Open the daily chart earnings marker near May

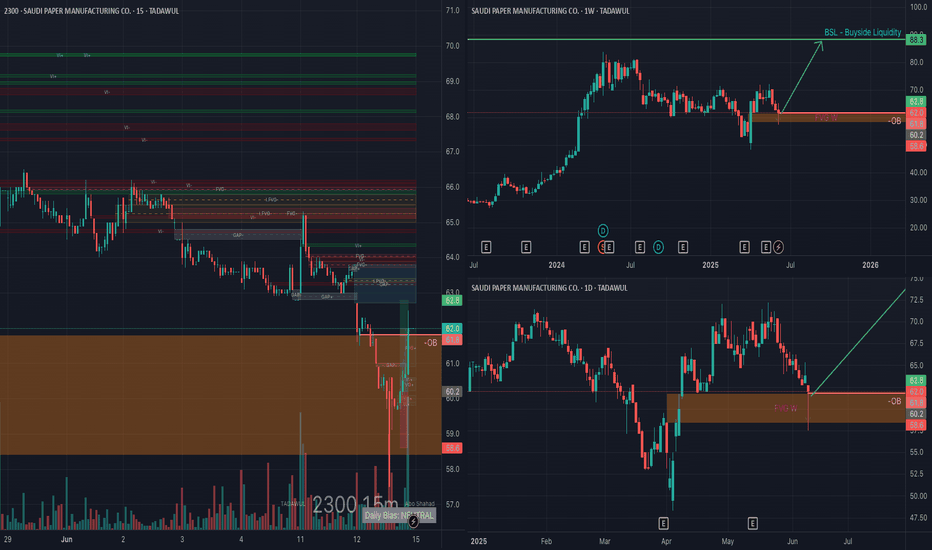(752, 523)
